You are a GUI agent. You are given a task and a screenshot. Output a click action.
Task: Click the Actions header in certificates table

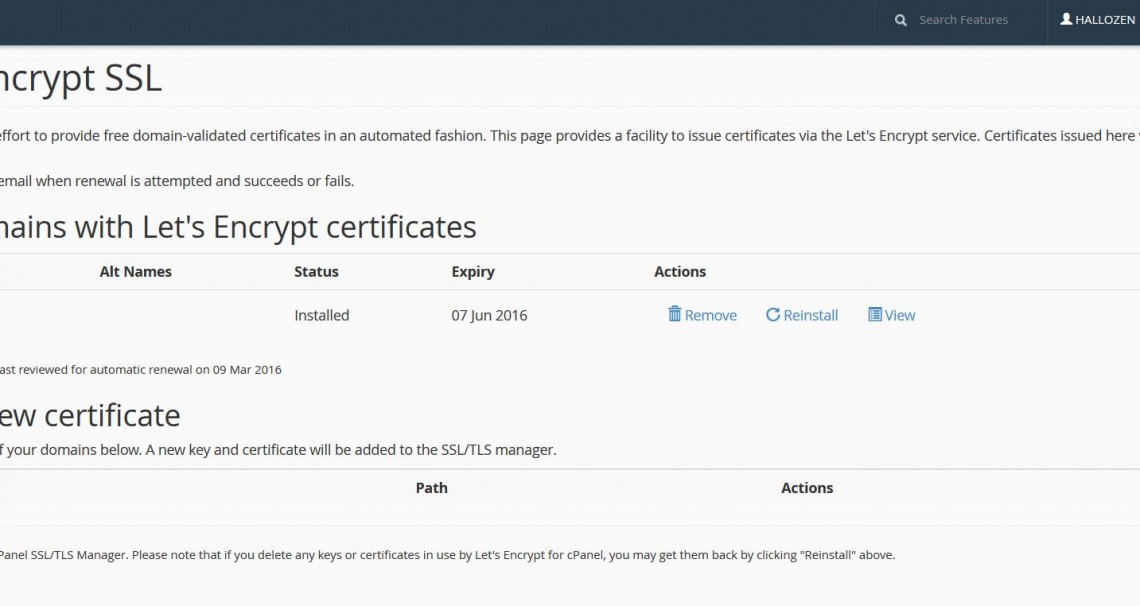(680, 272)
